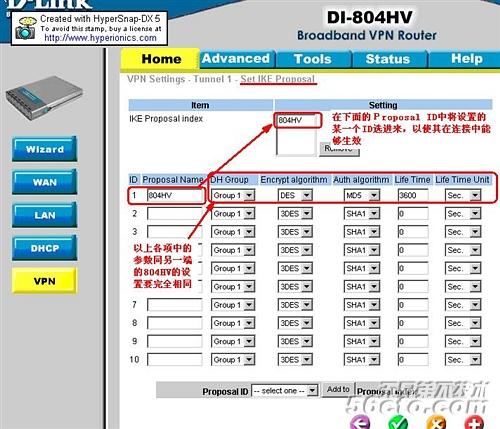This screenshot has width=500, height=429.
Task: Click the Proposal Name field for ID 3
Action: pos(175,232)
